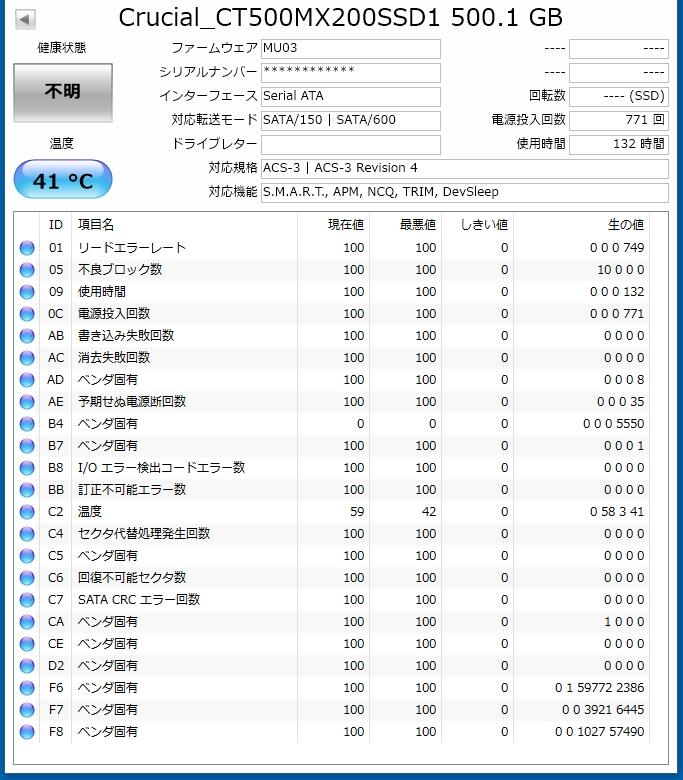
Task: Click the status circle for ID C2
Action: tap(27, 512)
